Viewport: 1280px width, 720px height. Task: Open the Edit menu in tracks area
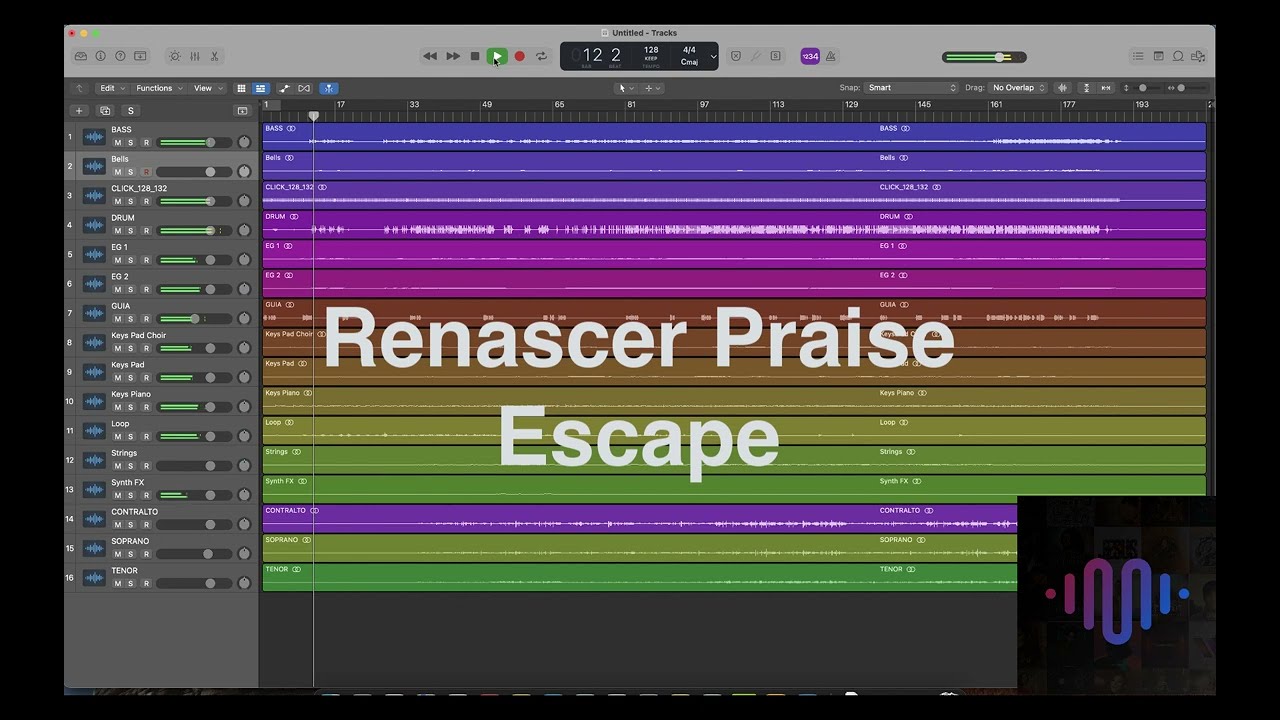click(110, 88)
